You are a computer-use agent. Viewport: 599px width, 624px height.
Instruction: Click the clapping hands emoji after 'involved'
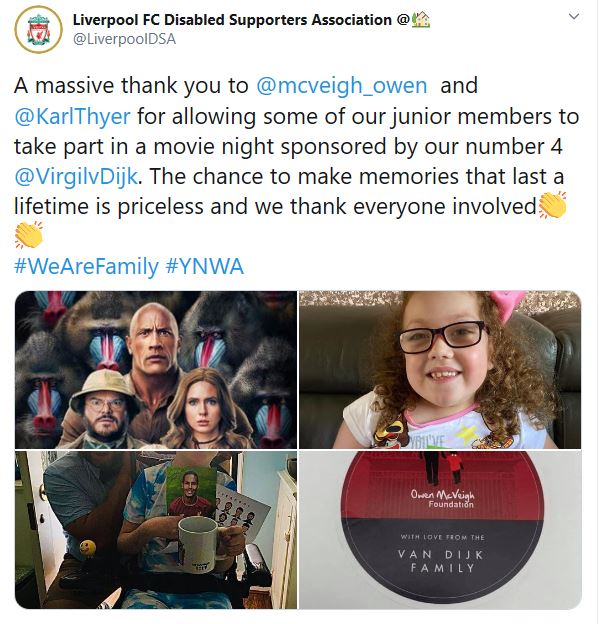pyautogui.click(x=552, y=205)
